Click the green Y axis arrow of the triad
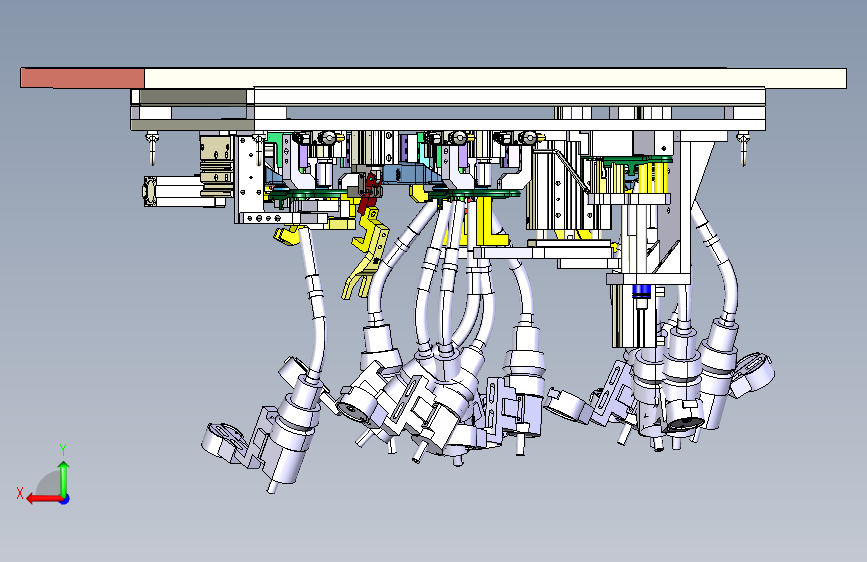 tap(64, 478)
